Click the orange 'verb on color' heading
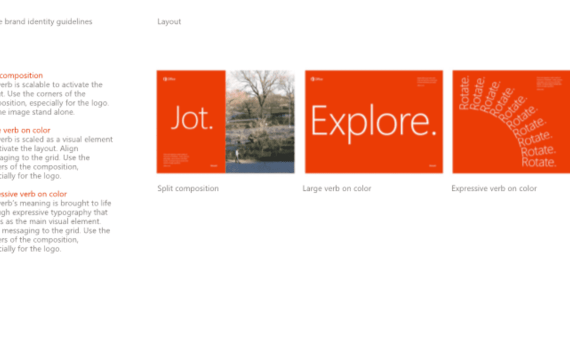 click(27, 130)
